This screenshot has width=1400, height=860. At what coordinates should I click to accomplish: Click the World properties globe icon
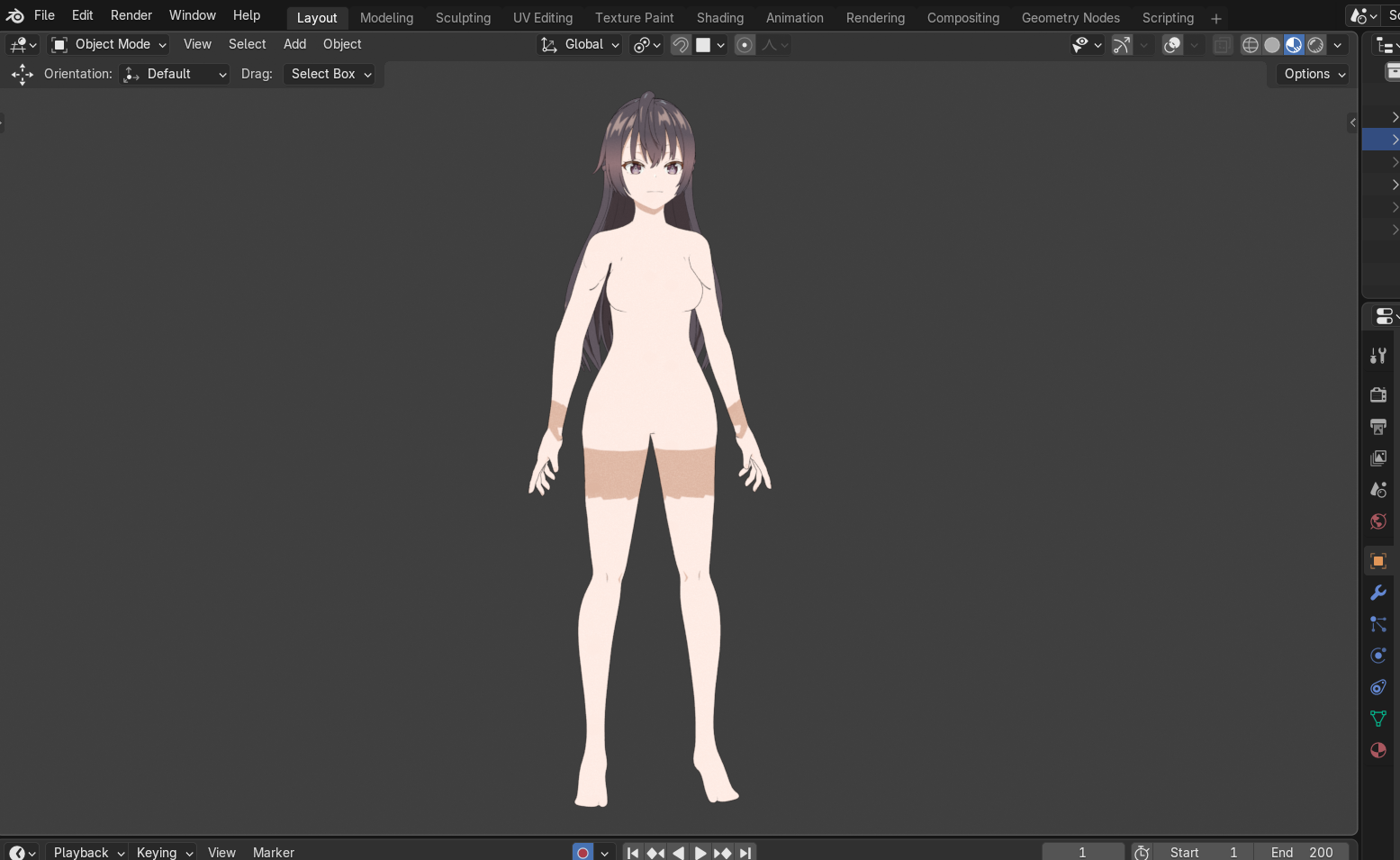tap(1377, 522)
